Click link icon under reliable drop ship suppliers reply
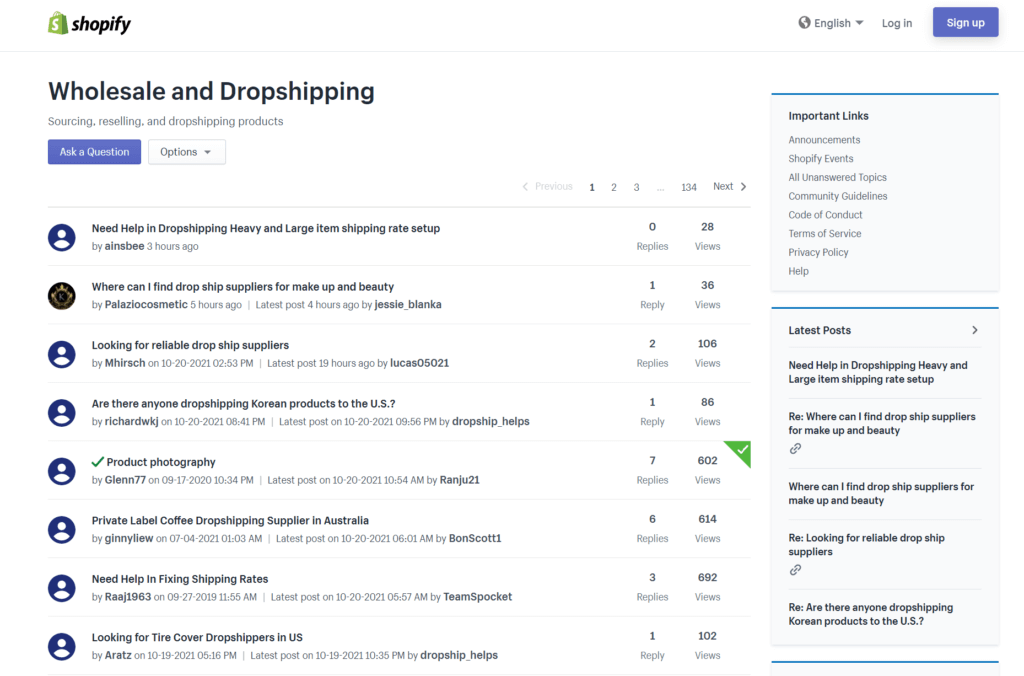Screen dimensions: 1024x676 795,570
